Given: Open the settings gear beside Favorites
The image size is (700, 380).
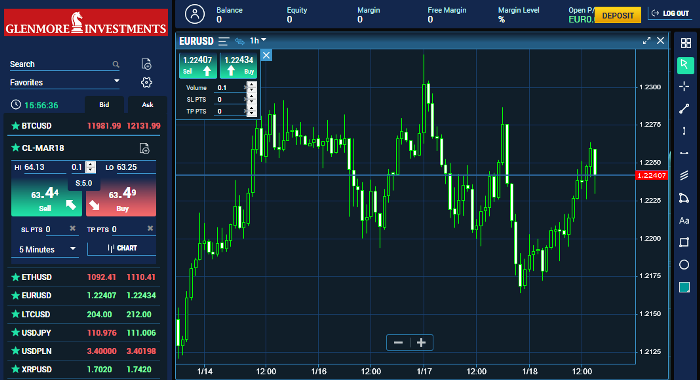Looking at the screenshot, I should click(x=146, y=82).
